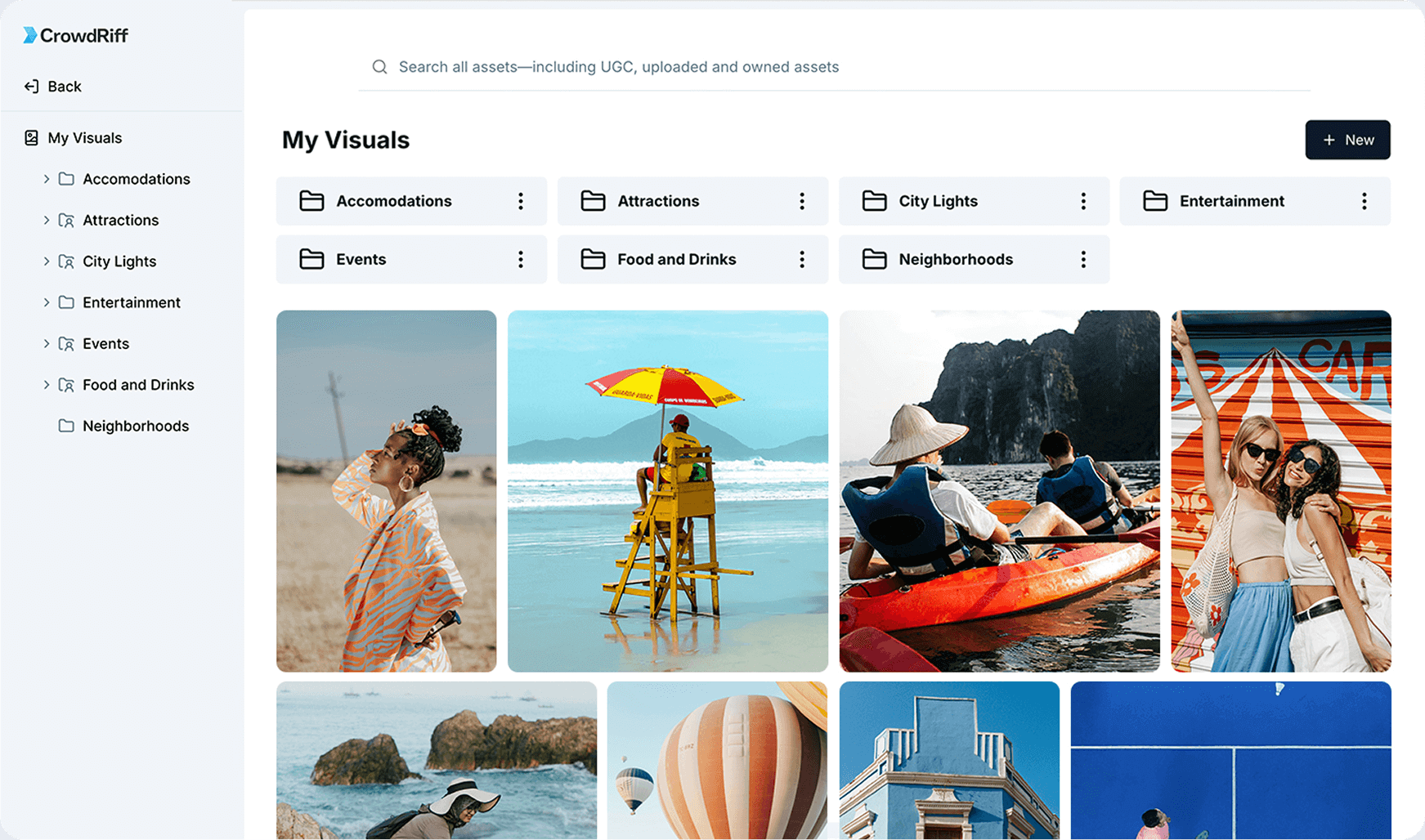Open the blue tennis court photo

click(x=1231, y=761)
